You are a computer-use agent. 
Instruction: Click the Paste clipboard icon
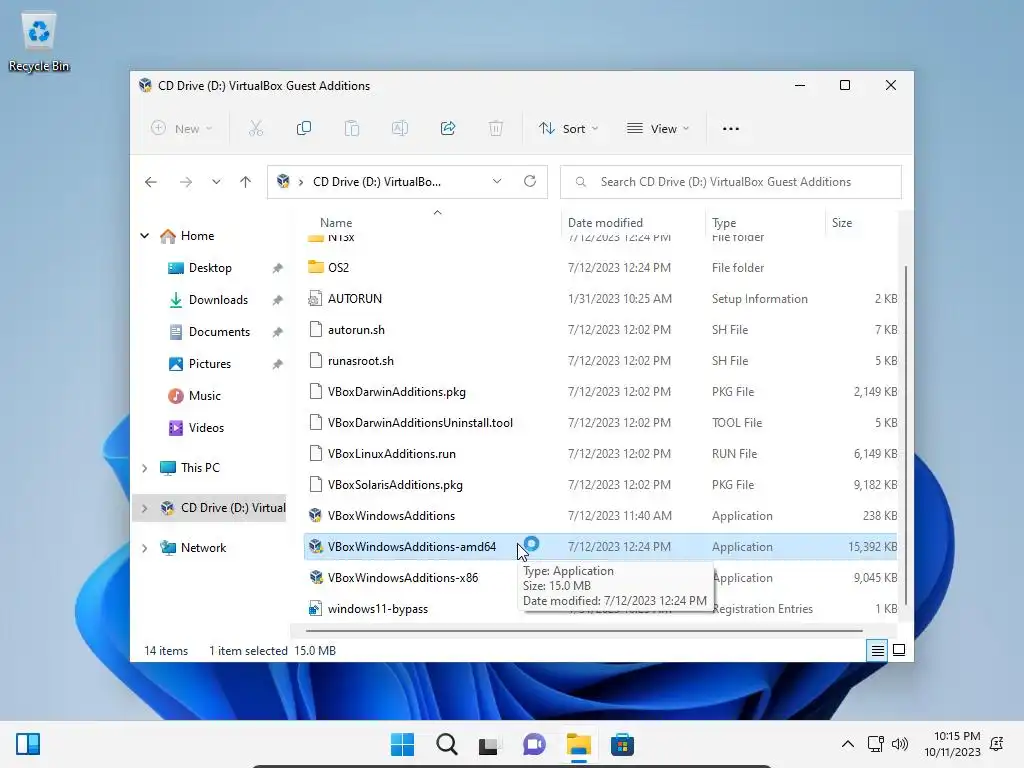352,129
